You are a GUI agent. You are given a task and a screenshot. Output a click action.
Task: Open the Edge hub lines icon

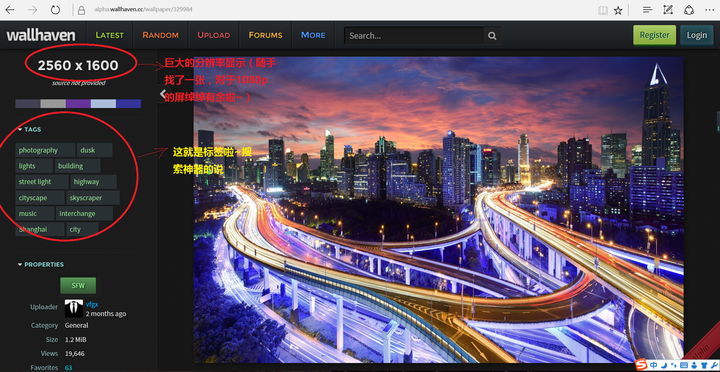point(647,10)
